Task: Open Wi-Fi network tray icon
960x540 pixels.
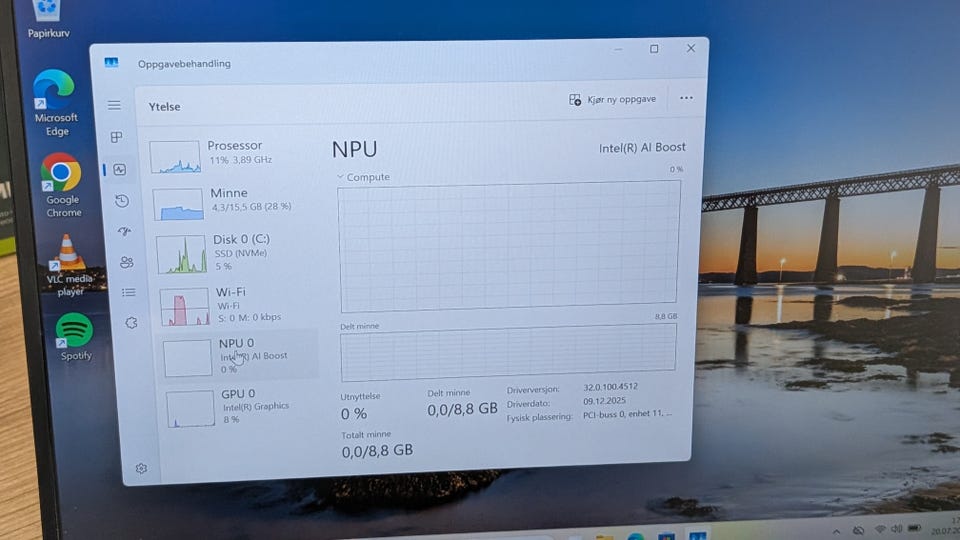Action: pyautogui.click(x=880, y=529)
